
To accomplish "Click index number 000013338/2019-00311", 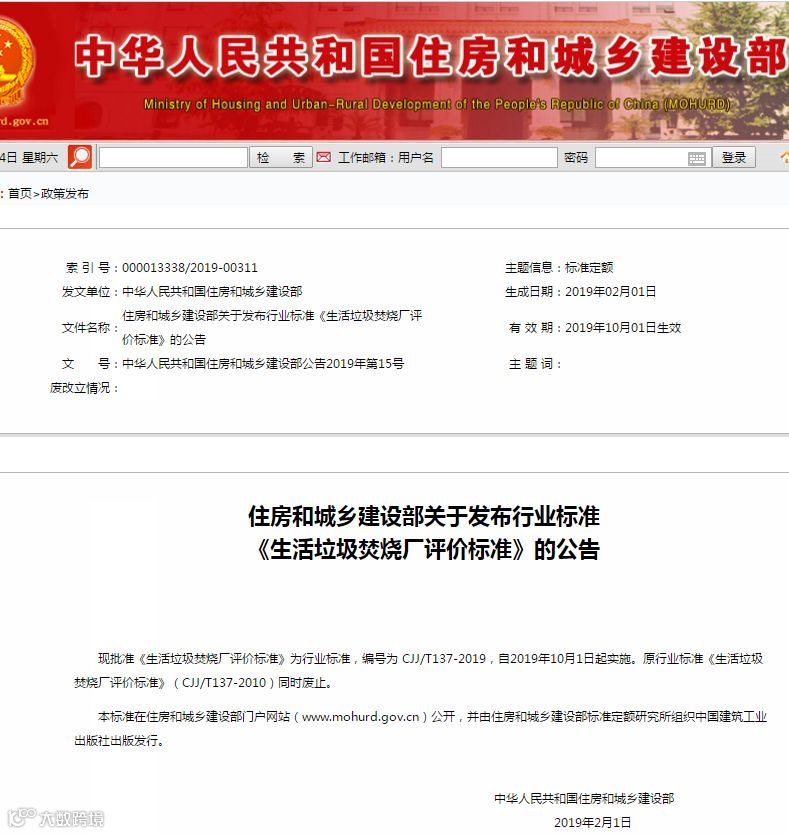I will point(190,268).
